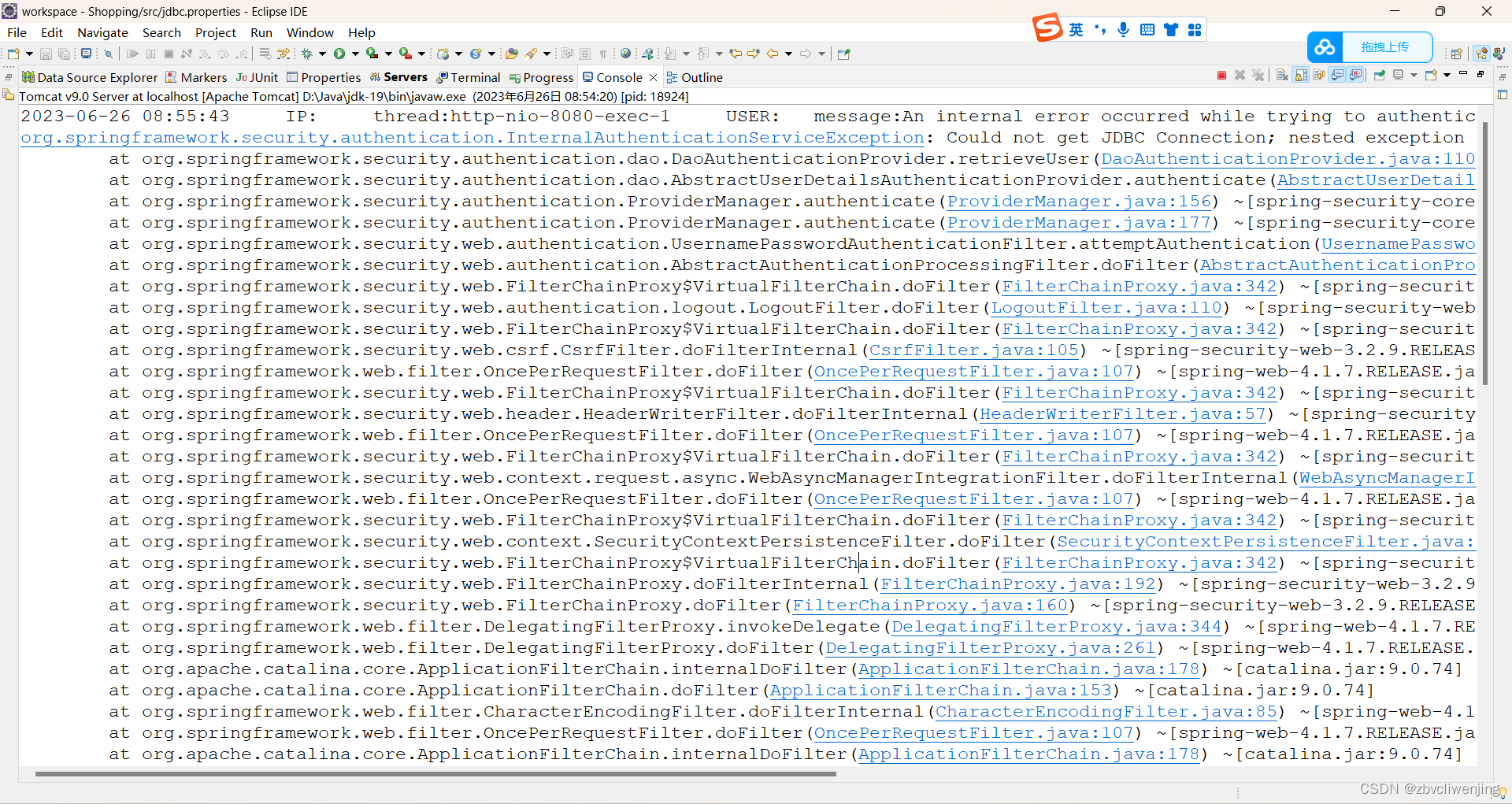Click Display Selected Console monitor icon
1512x804 pixels.
(1398, 75)
